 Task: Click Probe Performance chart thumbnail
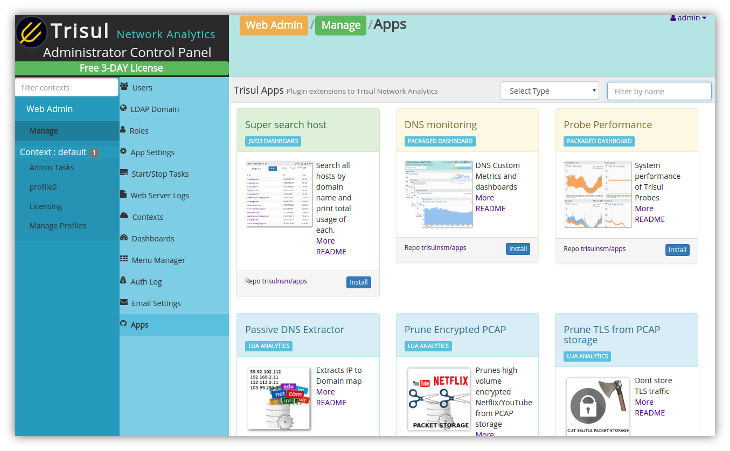598,194
